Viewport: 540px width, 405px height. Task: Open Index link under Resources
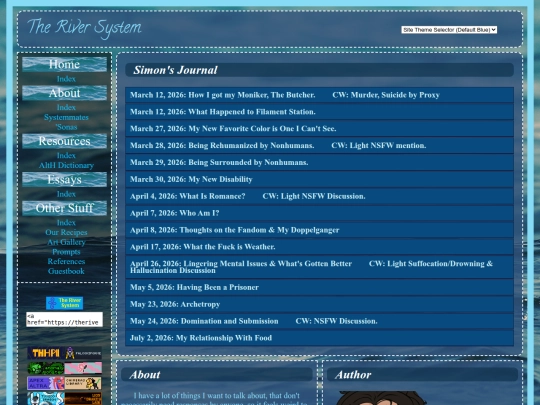click(66, 156)
